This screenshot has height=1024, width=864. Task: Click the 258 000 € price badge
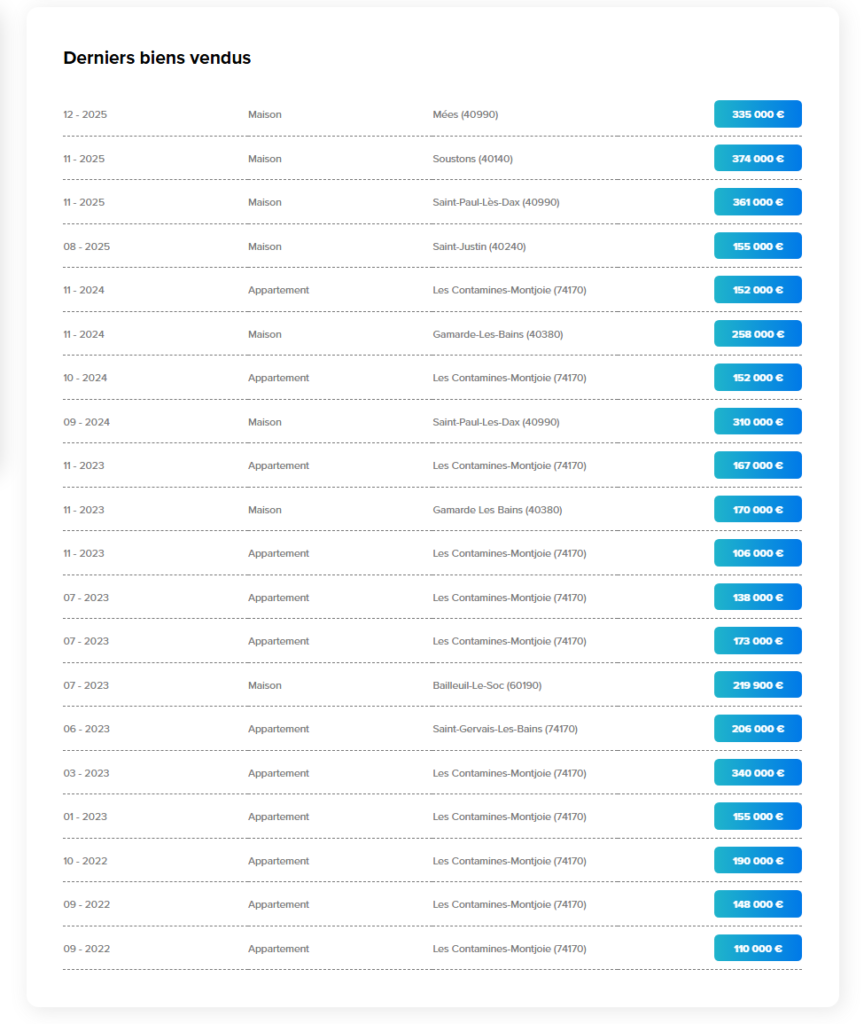point(757,334)
